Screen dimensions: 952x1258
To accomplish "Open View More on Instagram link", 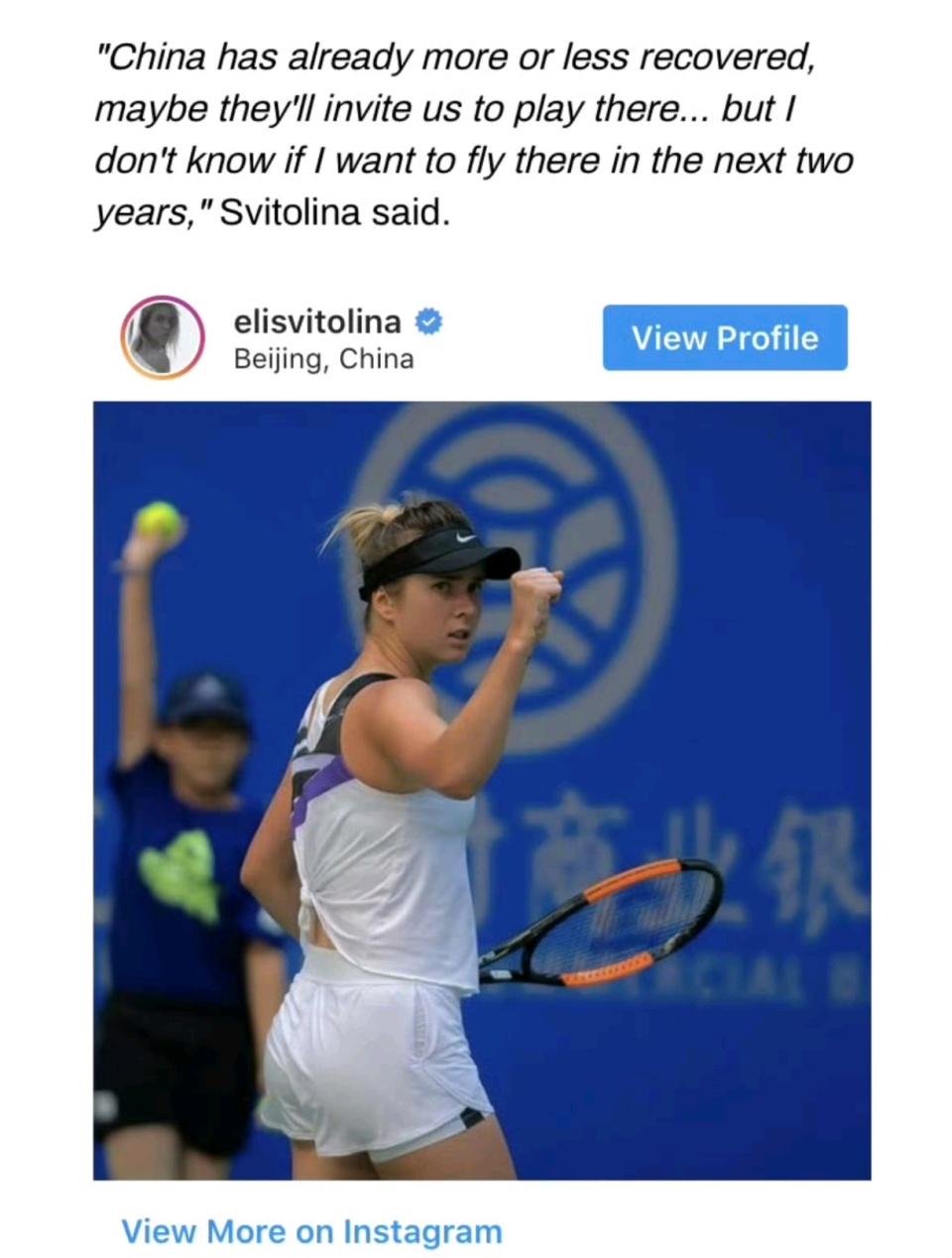I will 311,1231.
